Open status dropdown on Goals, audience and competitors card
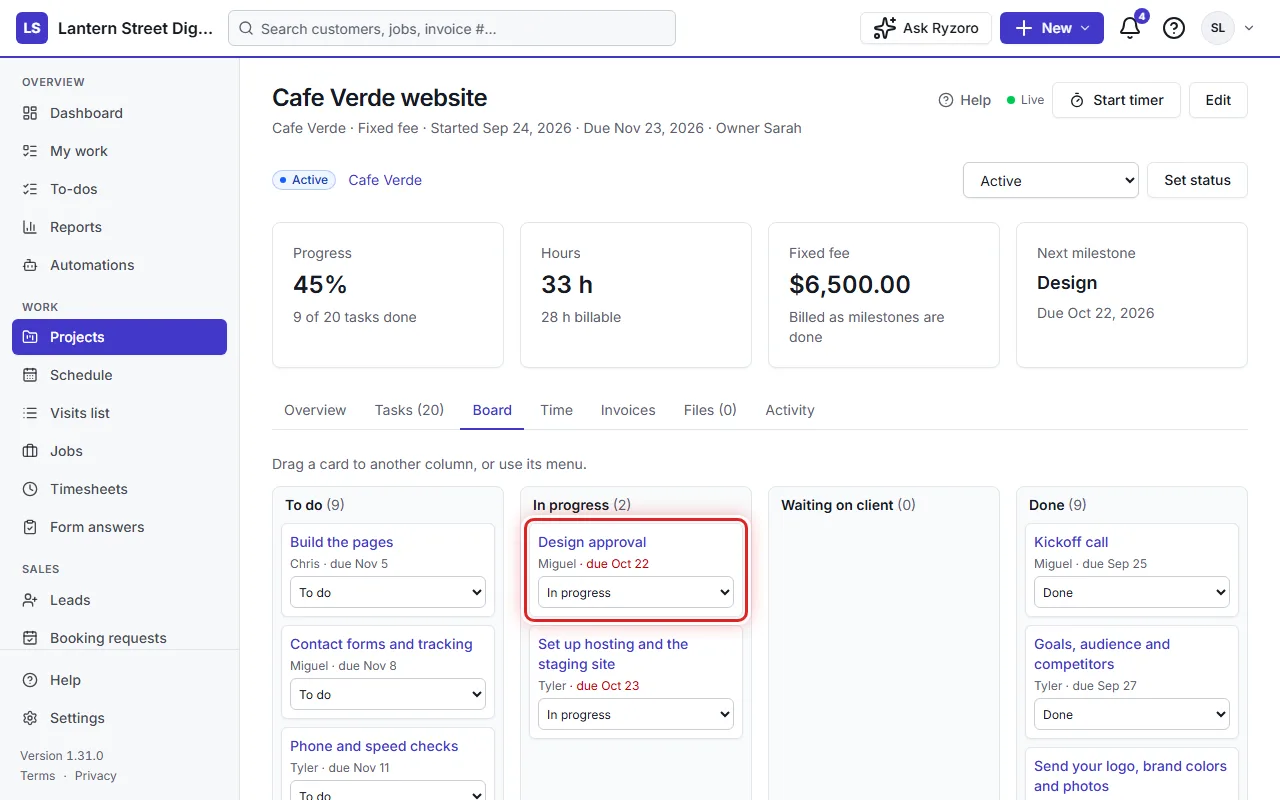Screen dimensions: 1280x800 [x=1132, y=714]
